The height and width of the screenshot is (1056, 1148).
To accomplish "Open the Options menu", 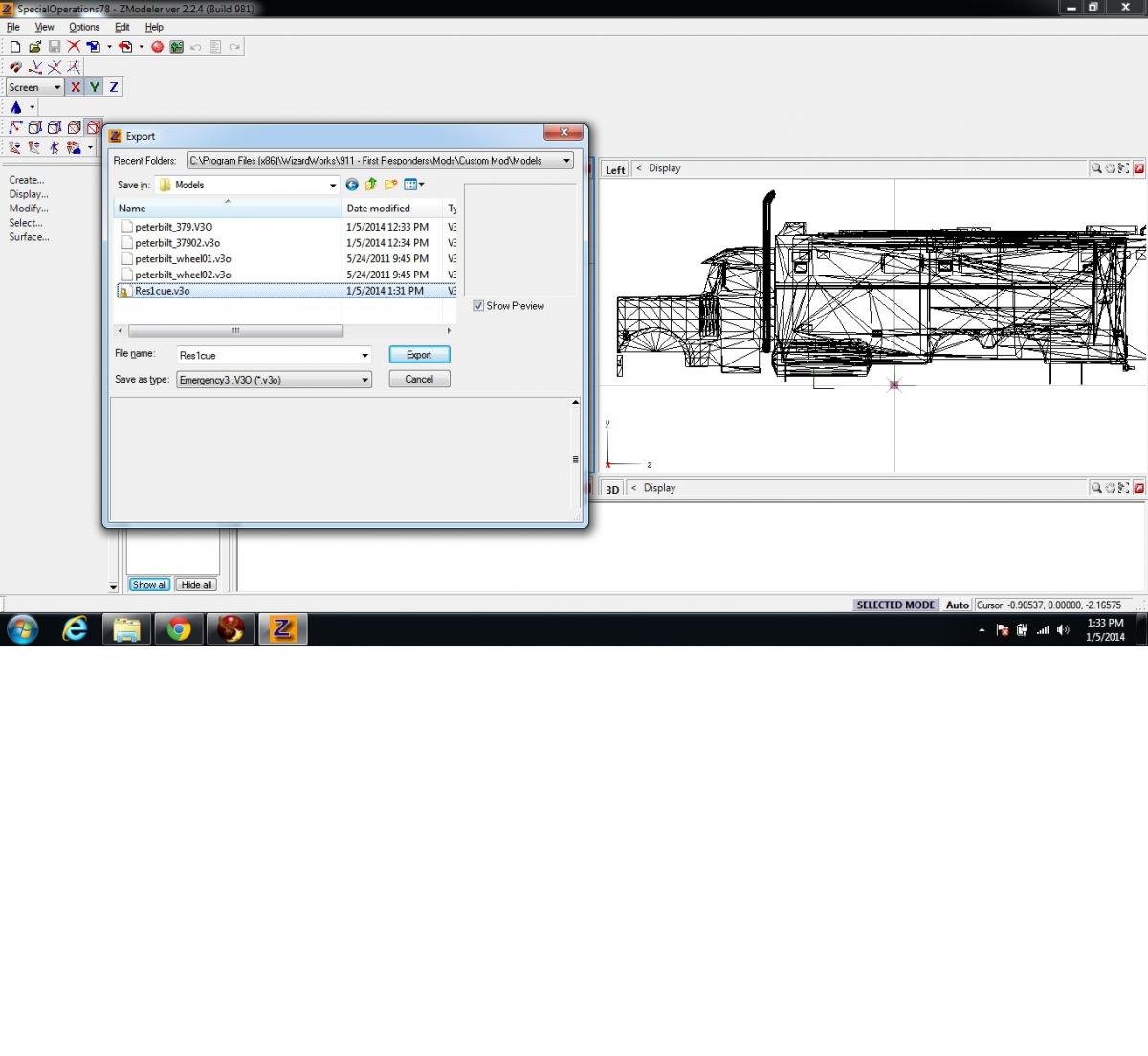I will (84, 27).
